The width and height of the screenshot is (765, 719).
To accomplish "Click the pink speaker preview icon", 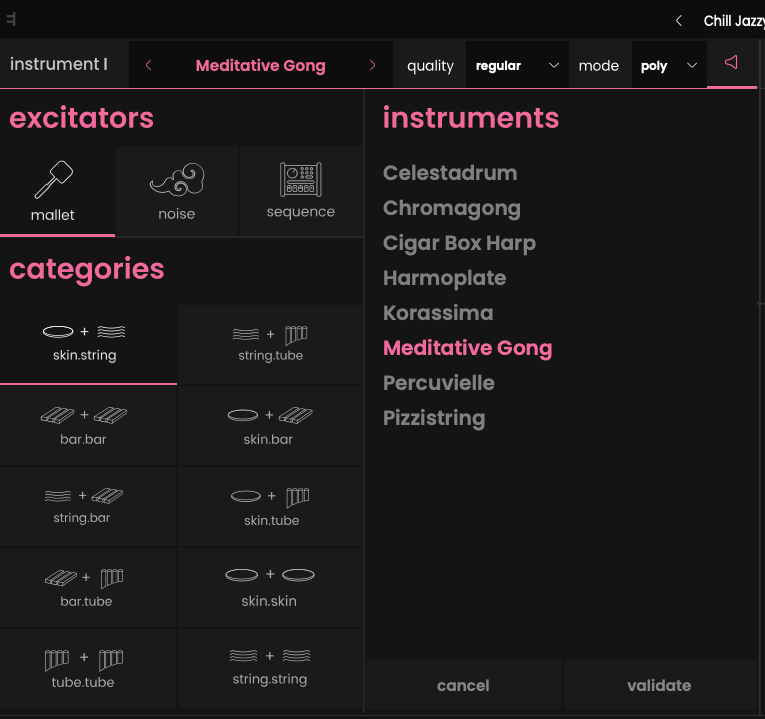I will 731,63.
